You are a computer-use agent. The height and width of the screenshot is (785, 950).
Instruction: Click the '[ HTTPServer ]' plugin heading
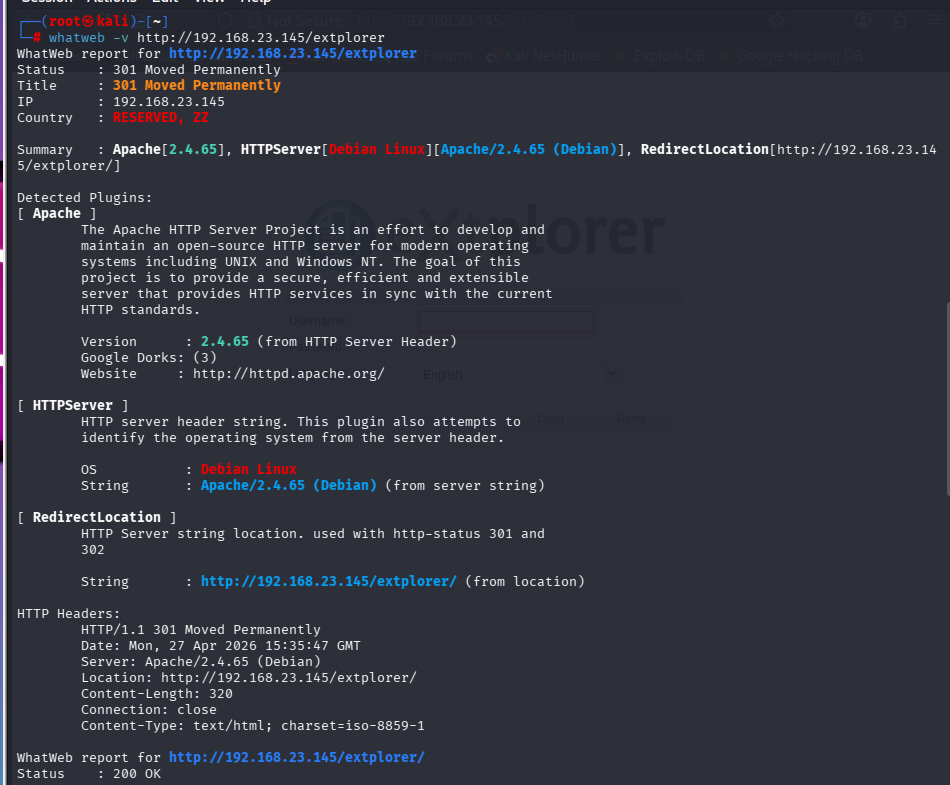coord(72,406)
